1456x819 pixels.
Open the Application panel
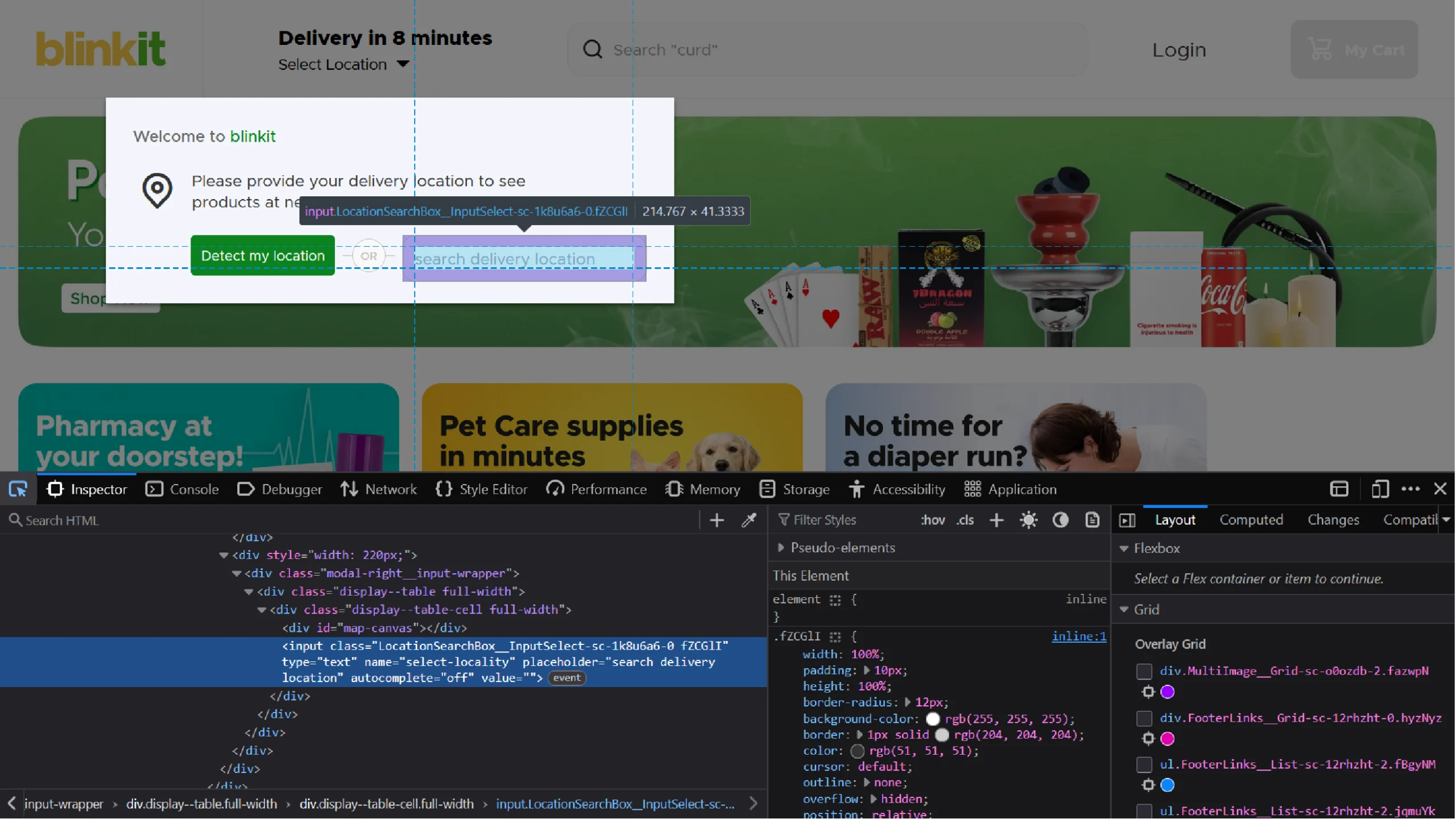coord(1011,490)
